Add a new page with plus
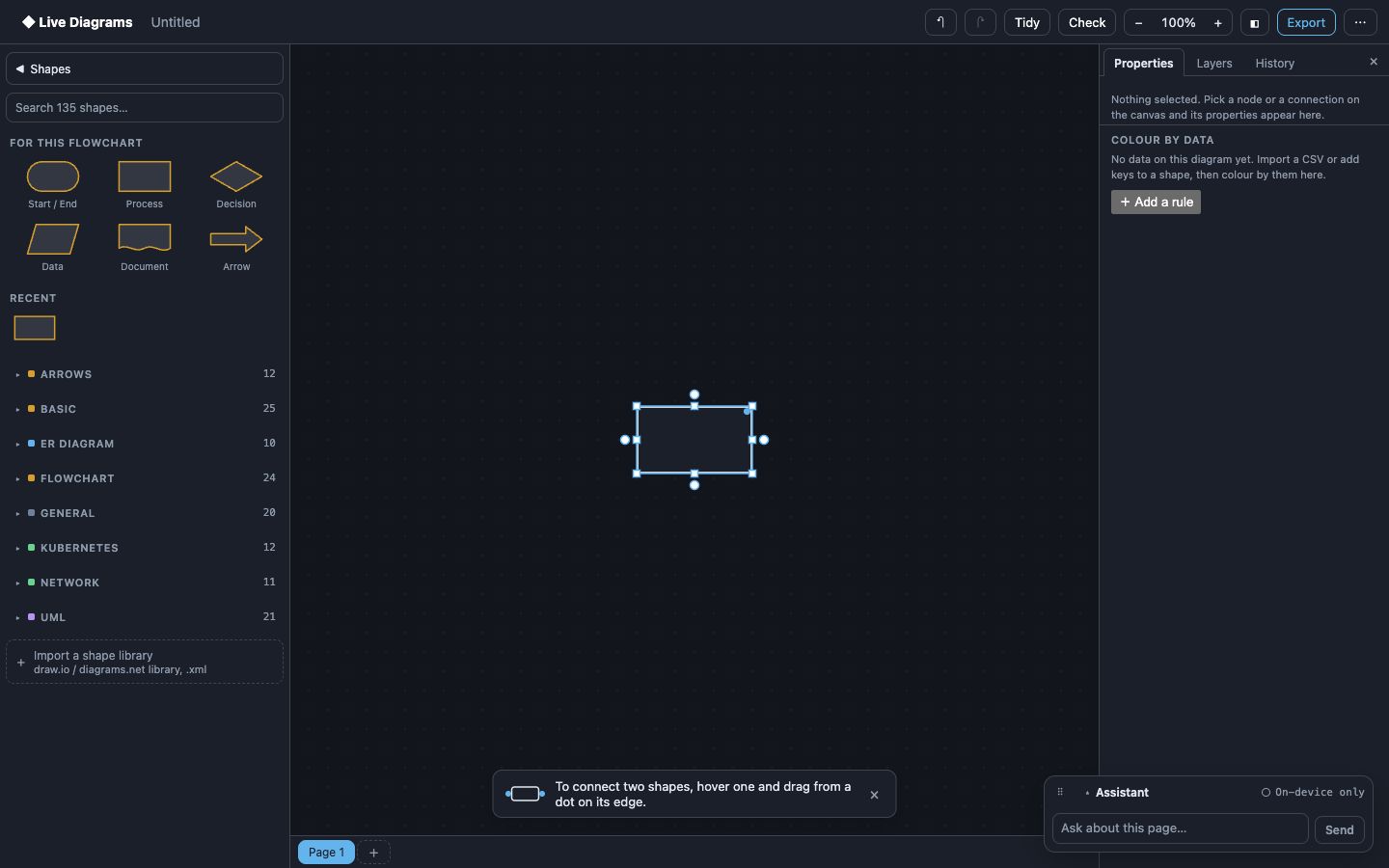 coord(373,853)
